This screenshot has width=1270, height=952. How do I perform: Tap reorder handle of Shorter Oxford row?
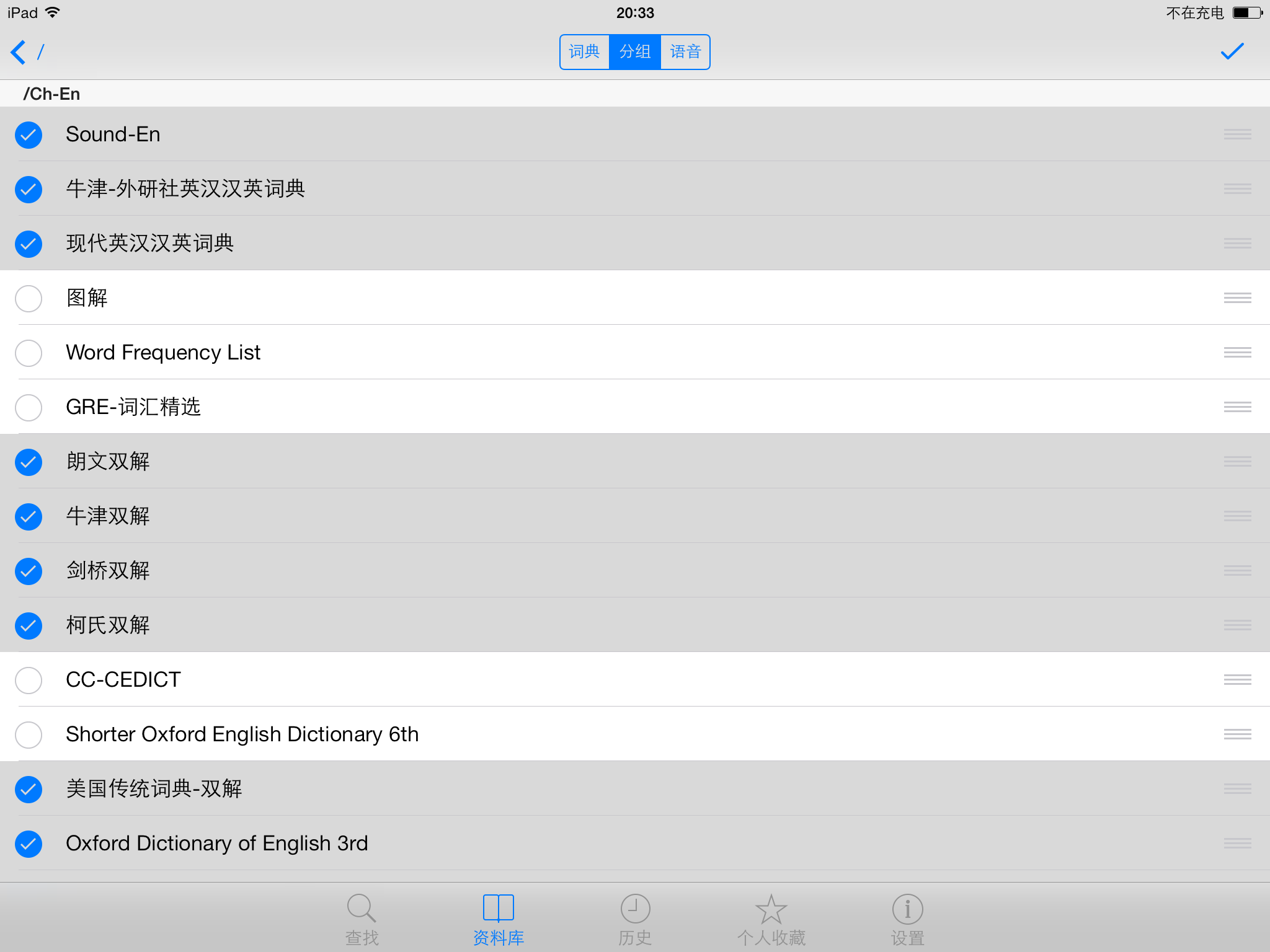point(1237,734)
